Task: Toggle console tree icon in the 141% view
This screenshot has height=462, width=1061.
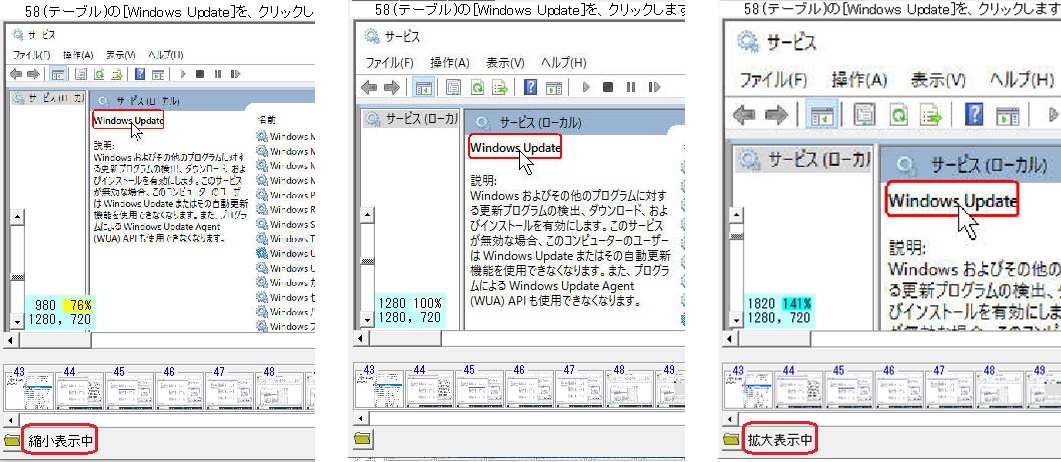Action: pos(824,115)
